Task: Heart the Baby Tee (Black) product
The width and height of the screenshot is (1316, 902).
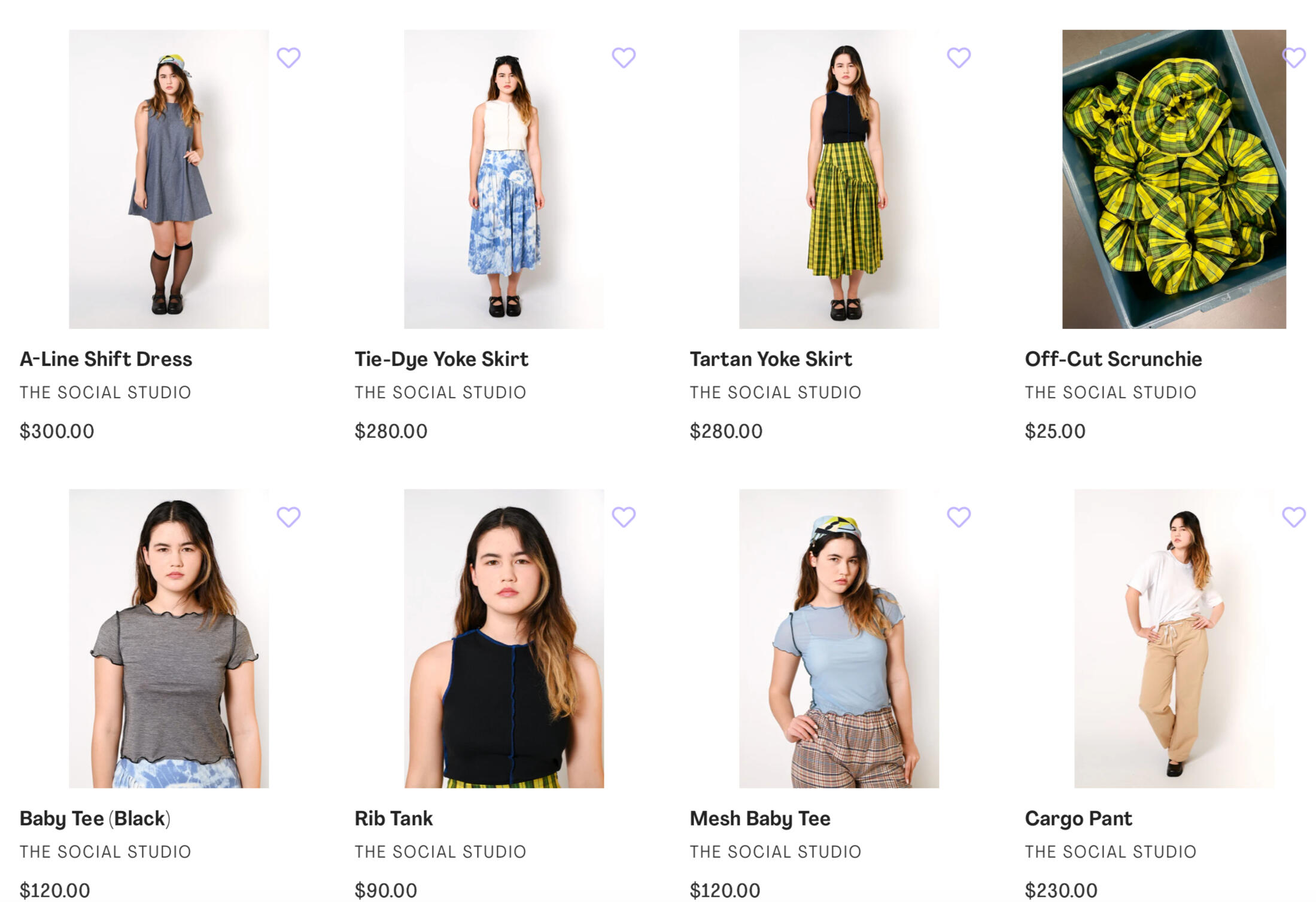Action: [x=288, y=517]
